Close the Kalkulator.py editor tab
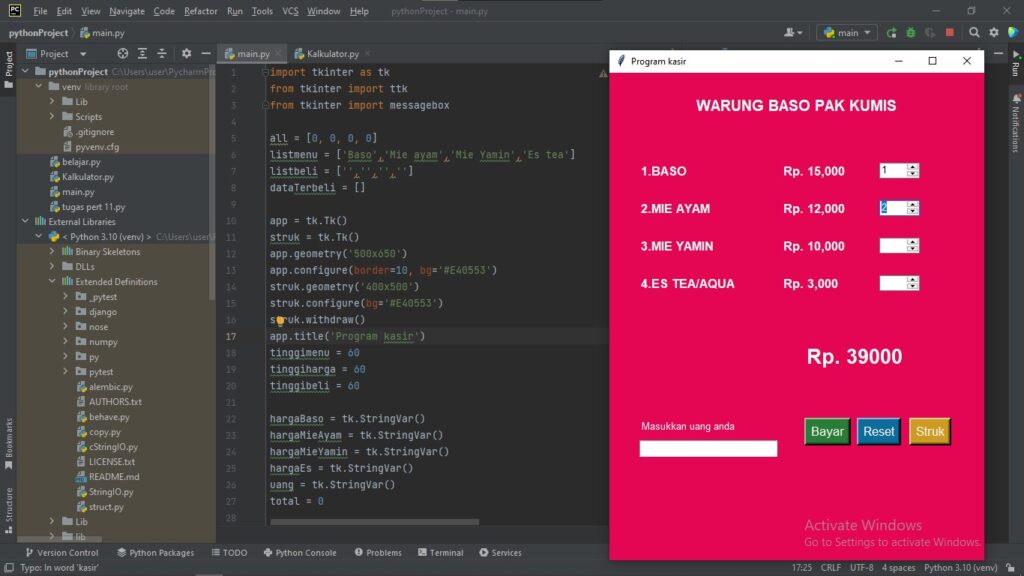 (367, 54)
